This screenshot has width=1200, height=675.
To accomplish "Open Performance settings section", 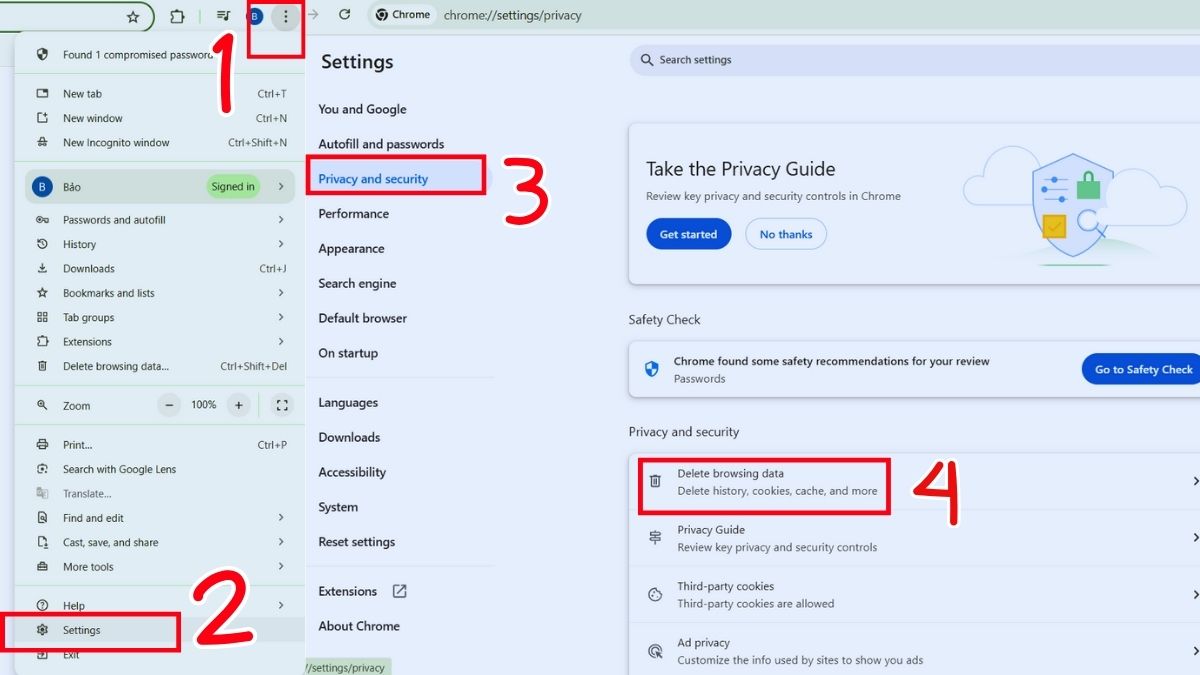I will coord(353,214).
